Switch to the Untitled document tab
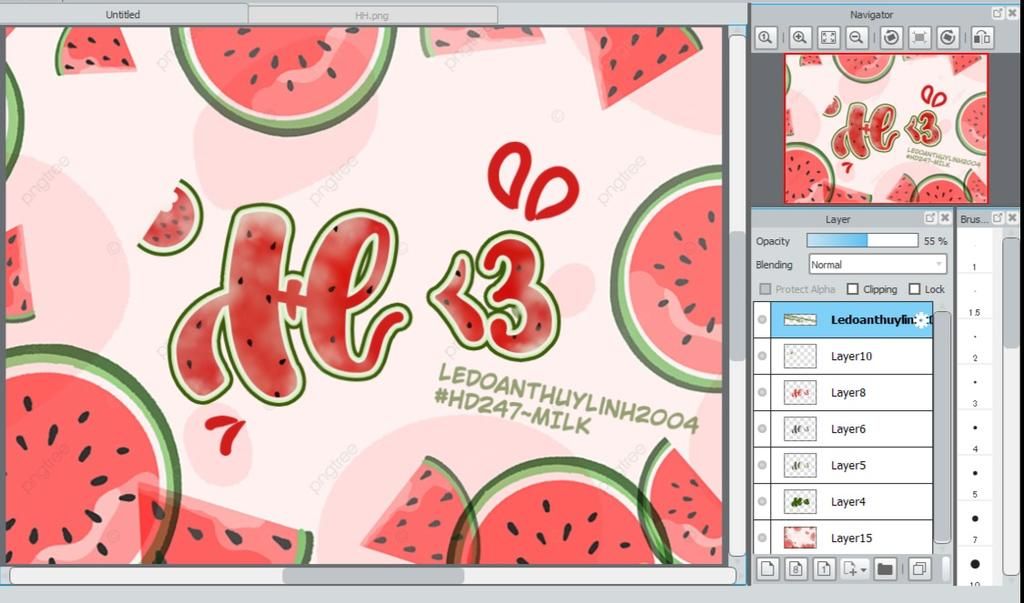The image size is (1024, 603). [x=123, y=15]
